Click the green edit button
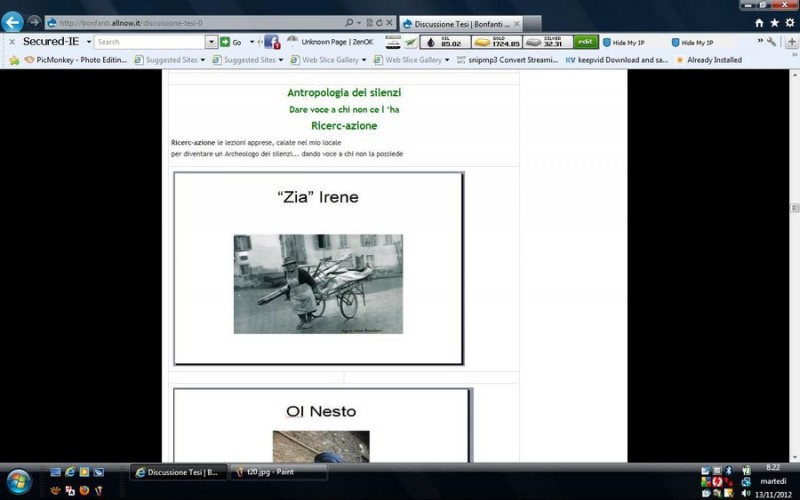Viewport: 800px width, 500px height. (586, 42)
